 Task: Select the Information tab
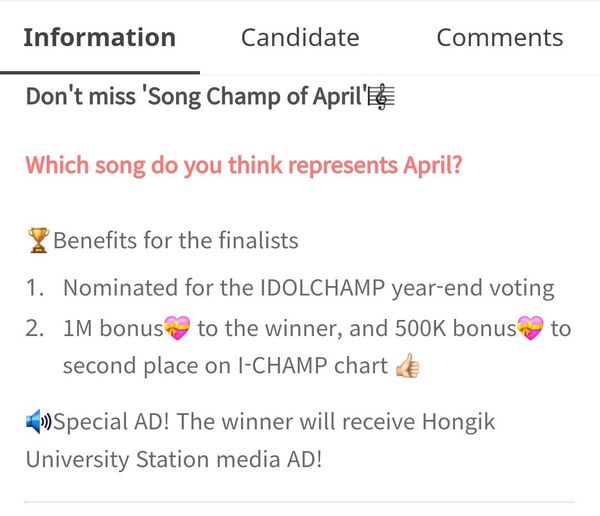99,38
